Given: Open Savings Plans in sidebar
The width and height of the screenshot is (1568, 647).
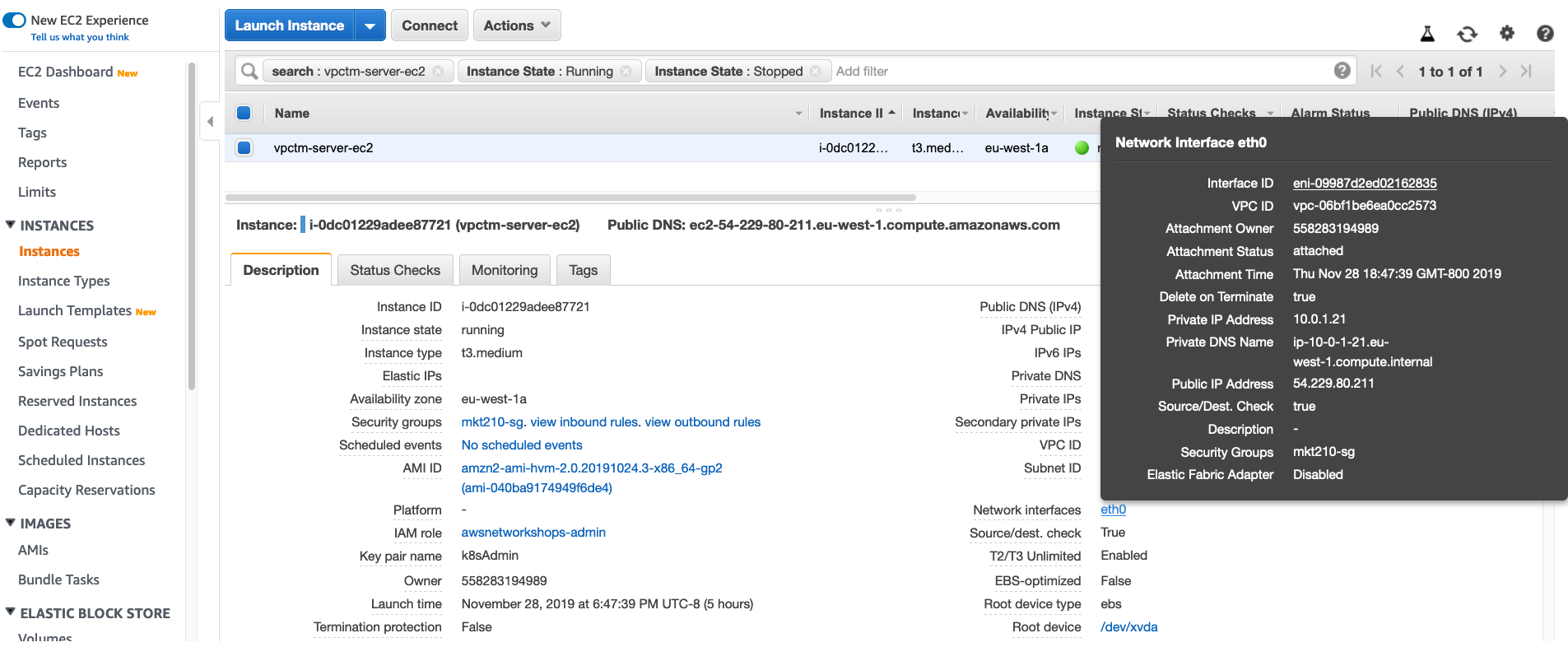Looking at the screenshot, I should point(61,371).
